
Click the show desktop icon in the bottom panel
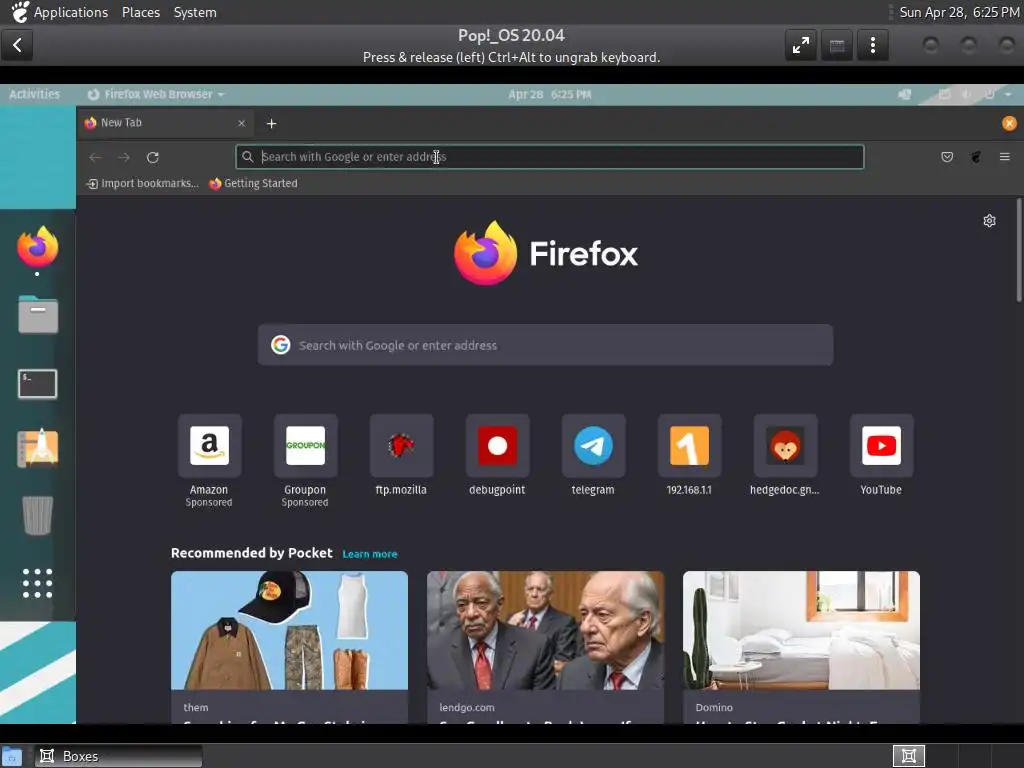point(12,756)
